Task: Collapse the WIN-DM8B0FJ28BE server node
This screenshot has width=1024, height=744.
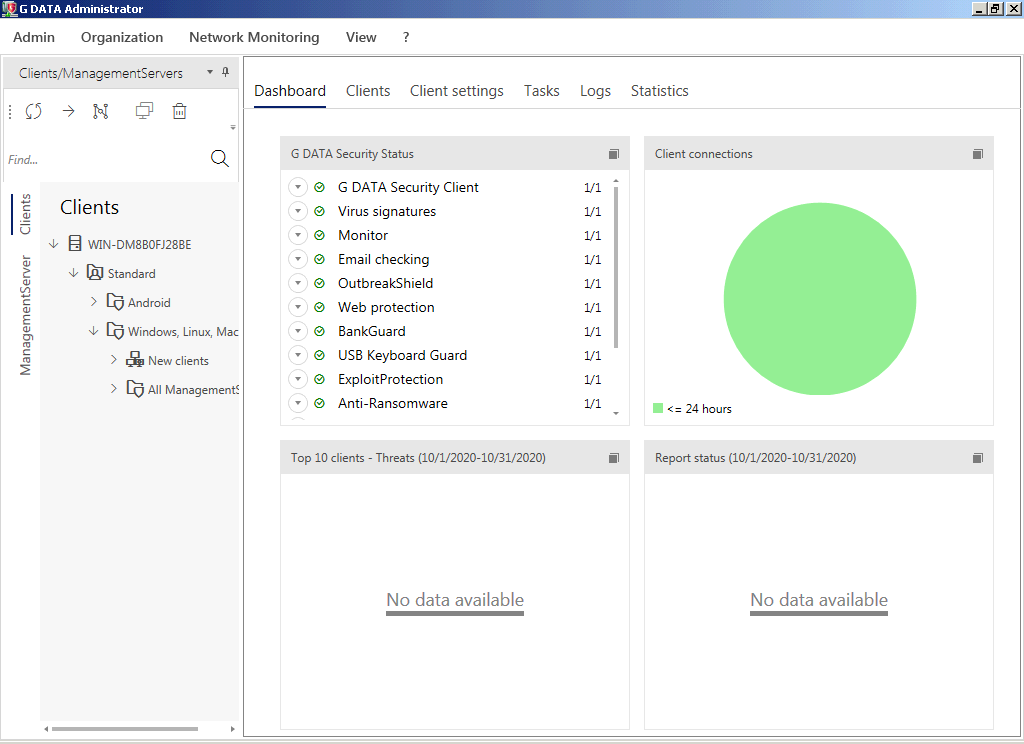Action: (54, 244)
